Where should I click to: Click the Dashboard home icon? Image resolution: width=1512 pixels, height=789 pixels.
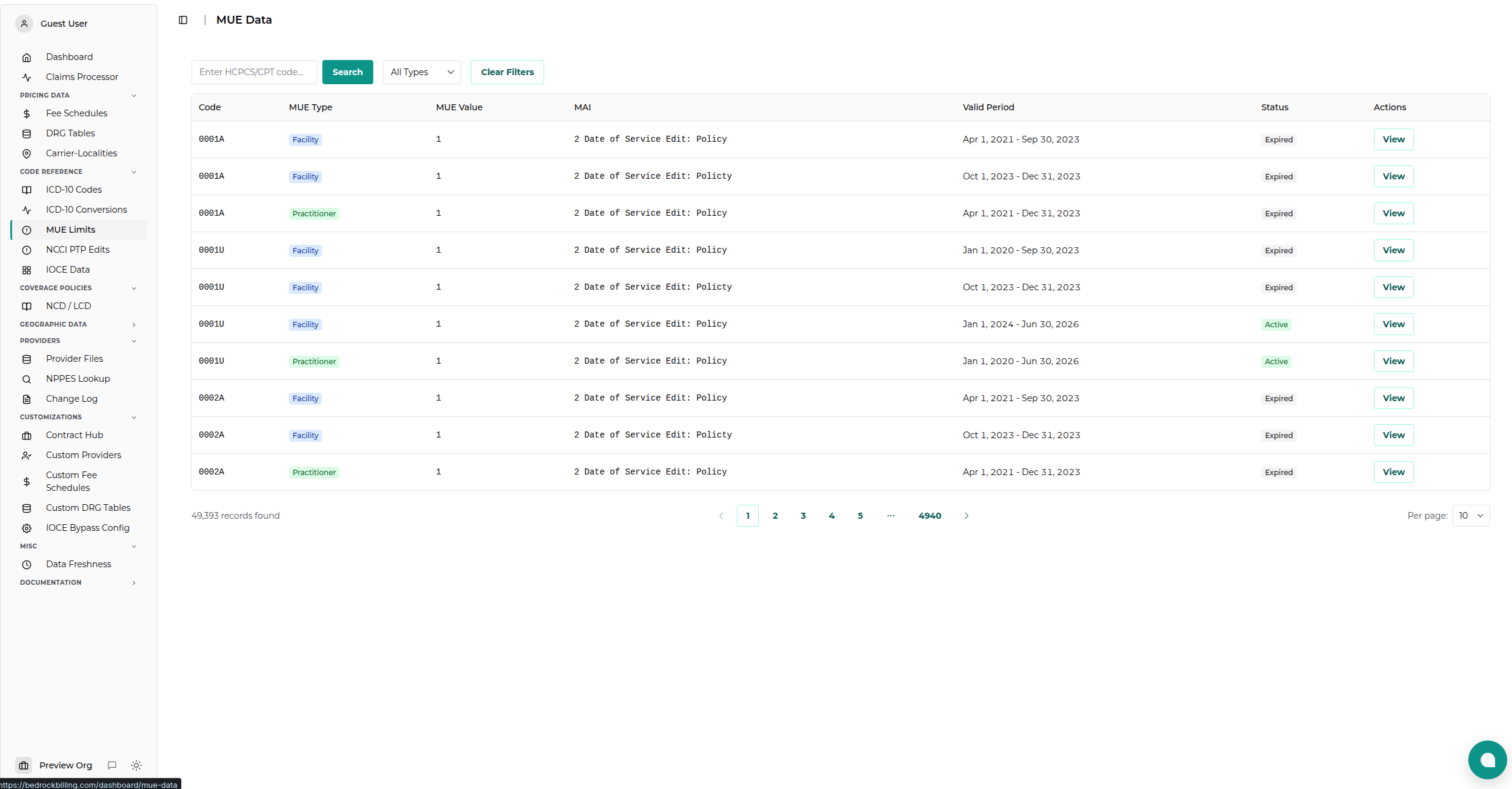coord(27,58)
